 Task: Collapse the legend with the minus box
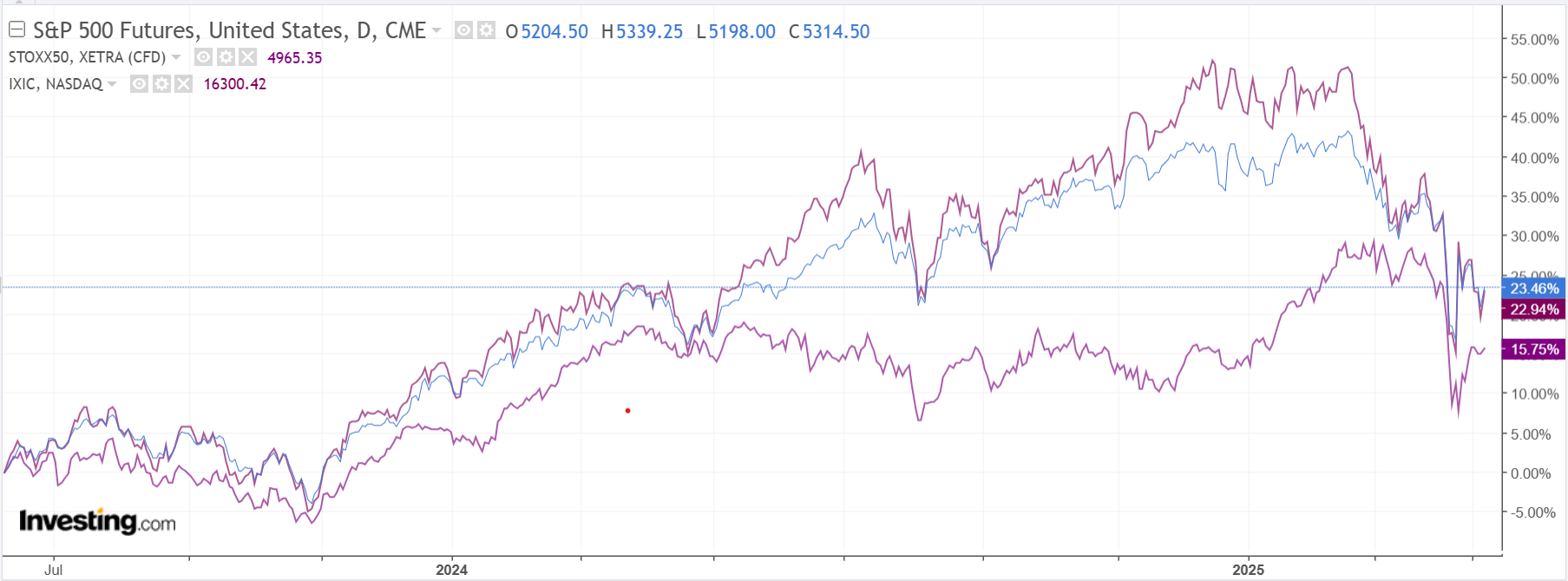pyautogui.click(x=16, y=30)
